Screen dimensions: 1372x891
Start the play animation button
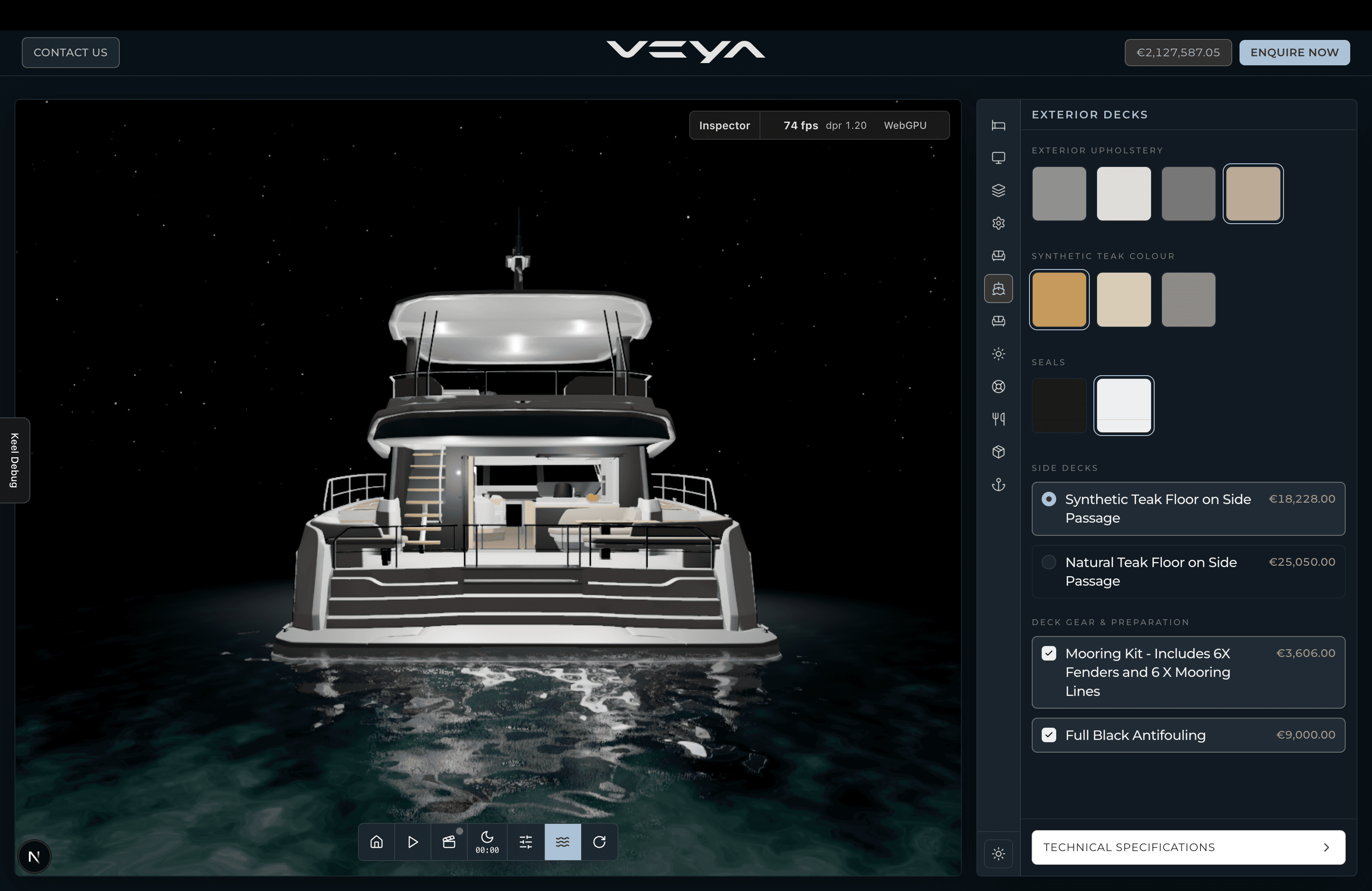413,842
